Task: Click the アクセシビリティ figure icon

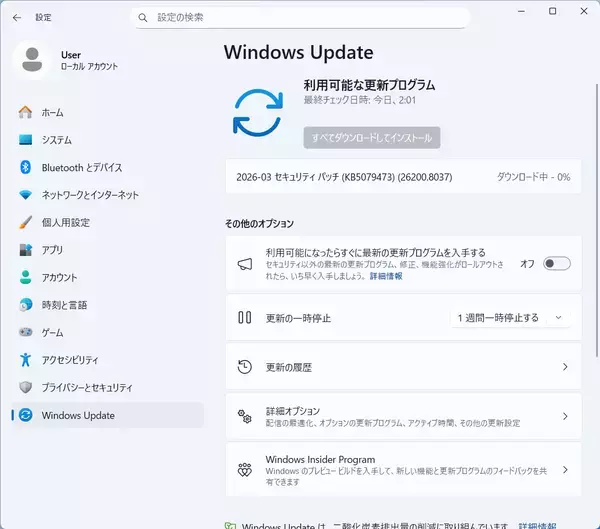Action: (x=25, y=359)
